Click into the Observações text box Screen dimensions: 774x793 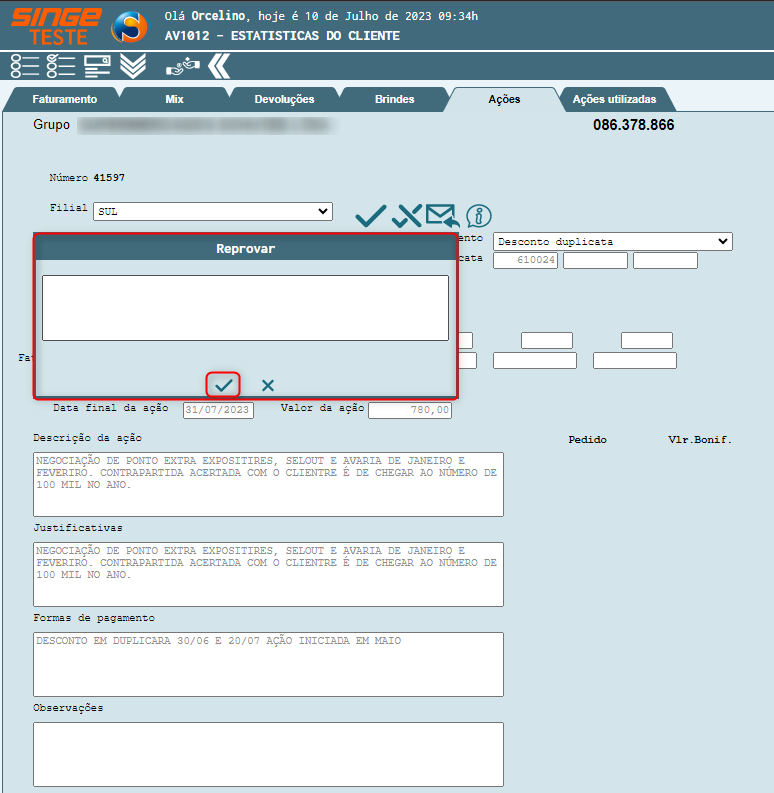[x=268, y=753]
